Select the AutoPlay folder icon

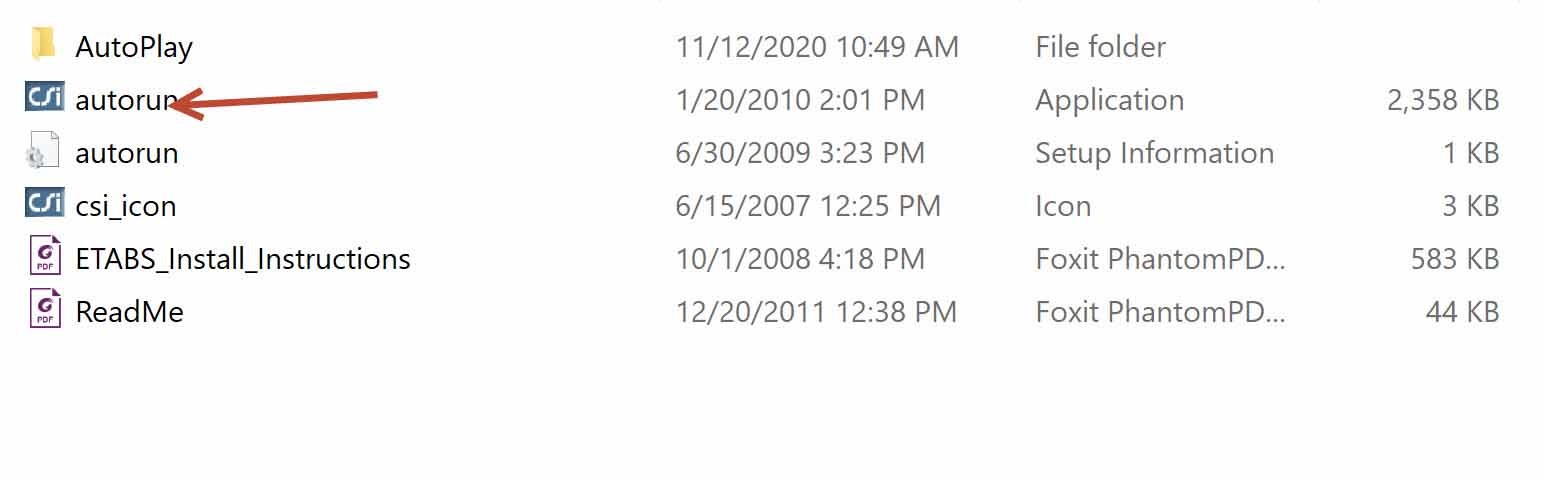point(43,45)
